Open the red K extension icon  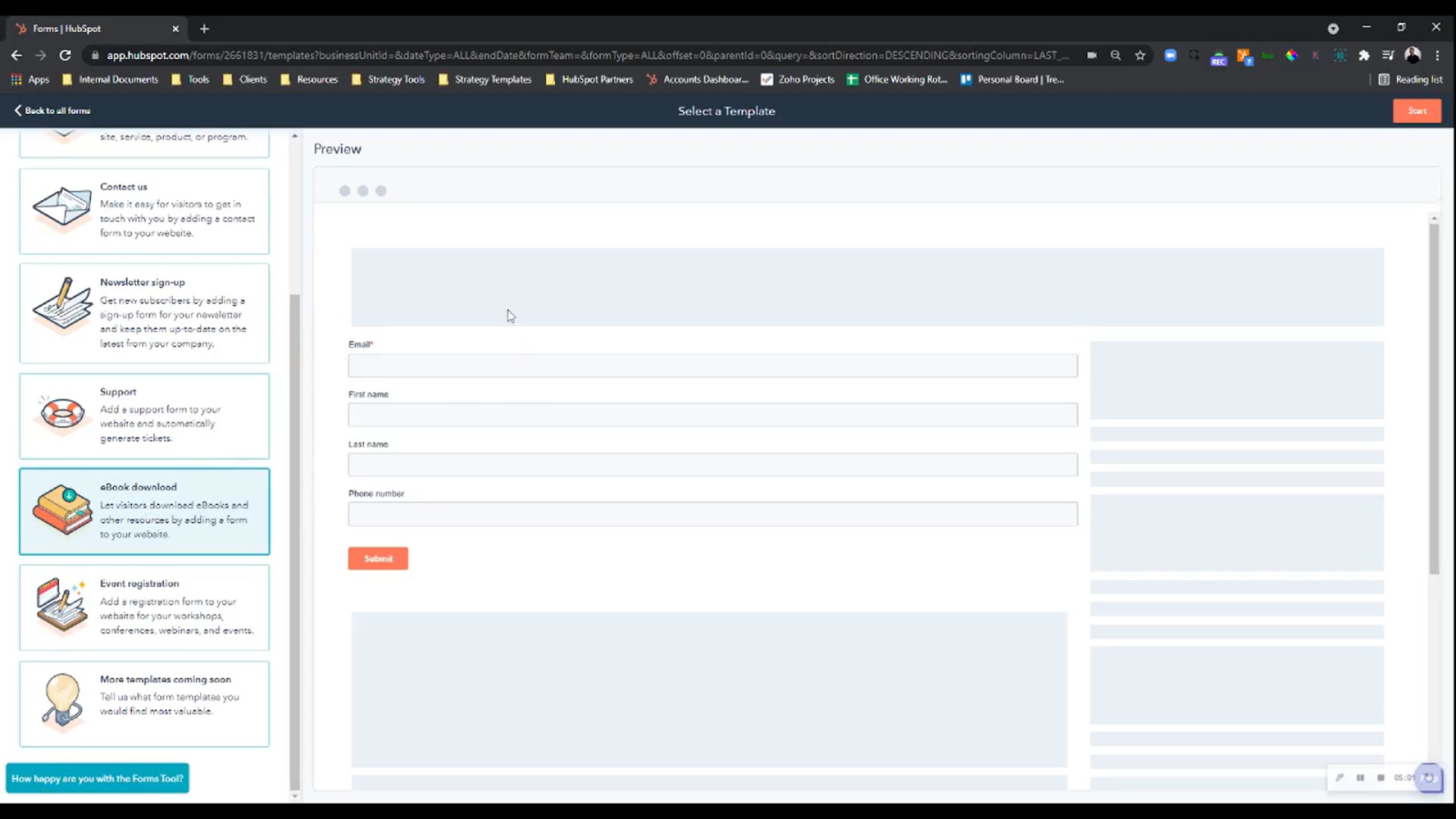pyautogui.click(x=1316, y=55)
